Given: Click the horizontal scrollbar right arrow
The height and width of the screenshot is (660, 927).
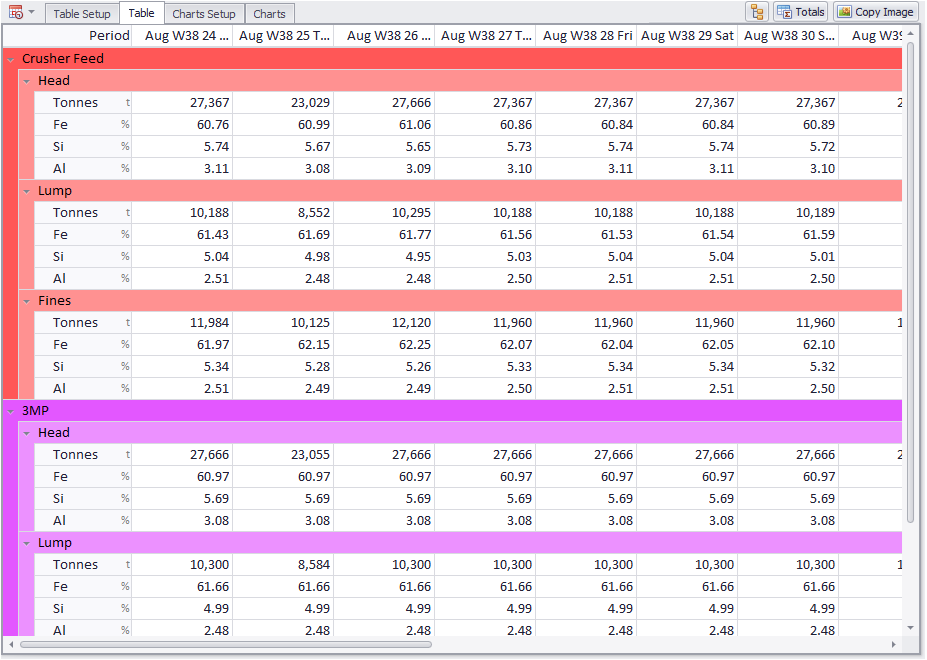Looking at the screenshot, I should point(893,645).
